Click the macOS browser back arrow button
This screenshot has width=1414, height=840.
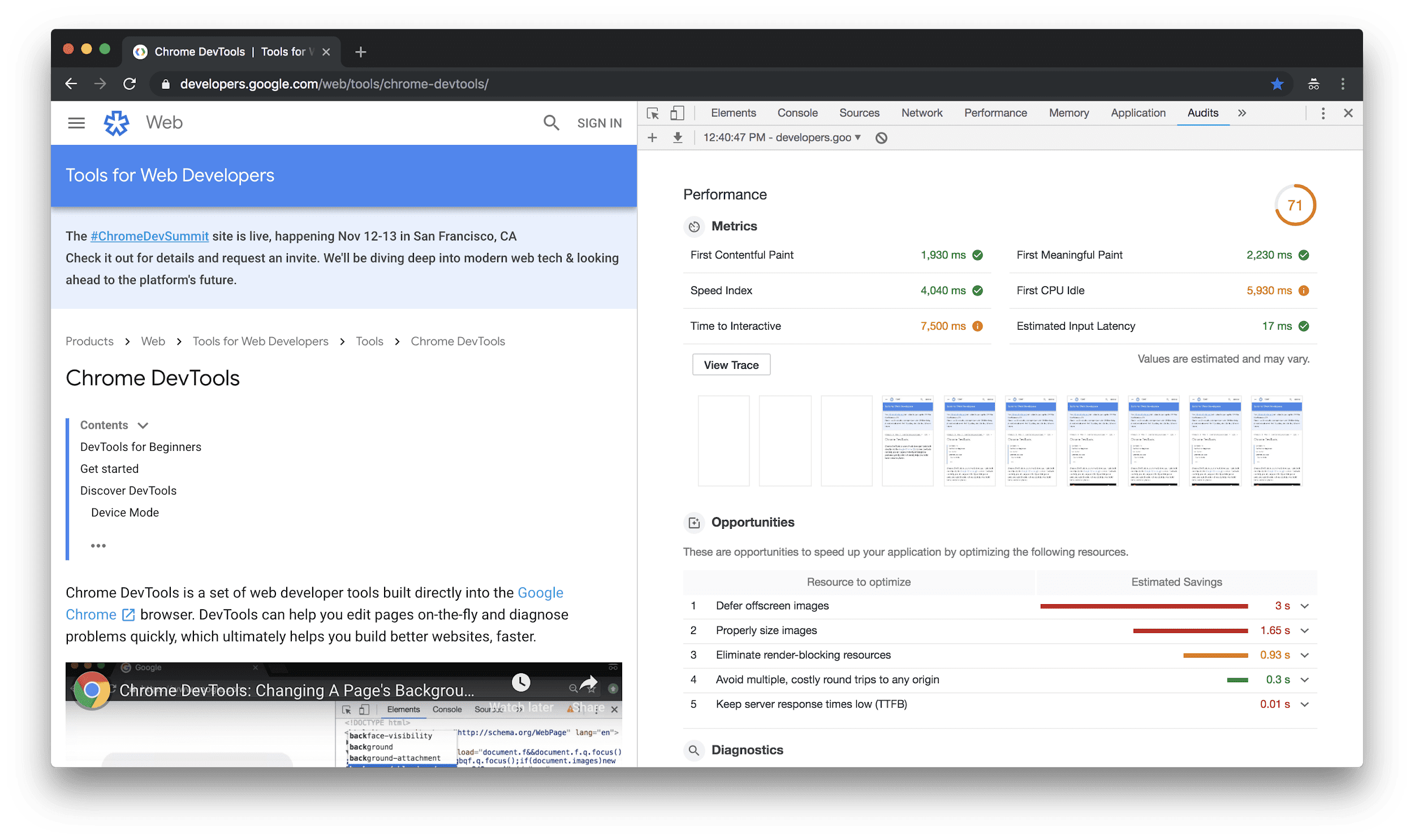[71, 83]
